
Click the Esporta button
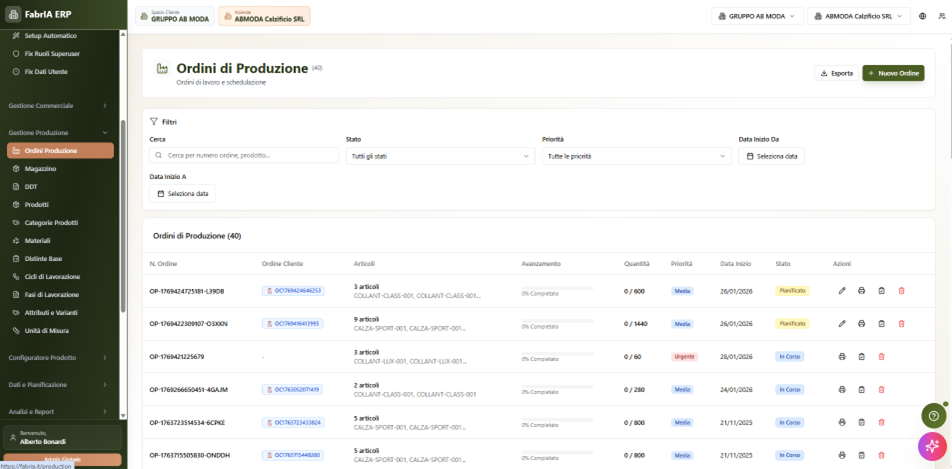(836, 73)
